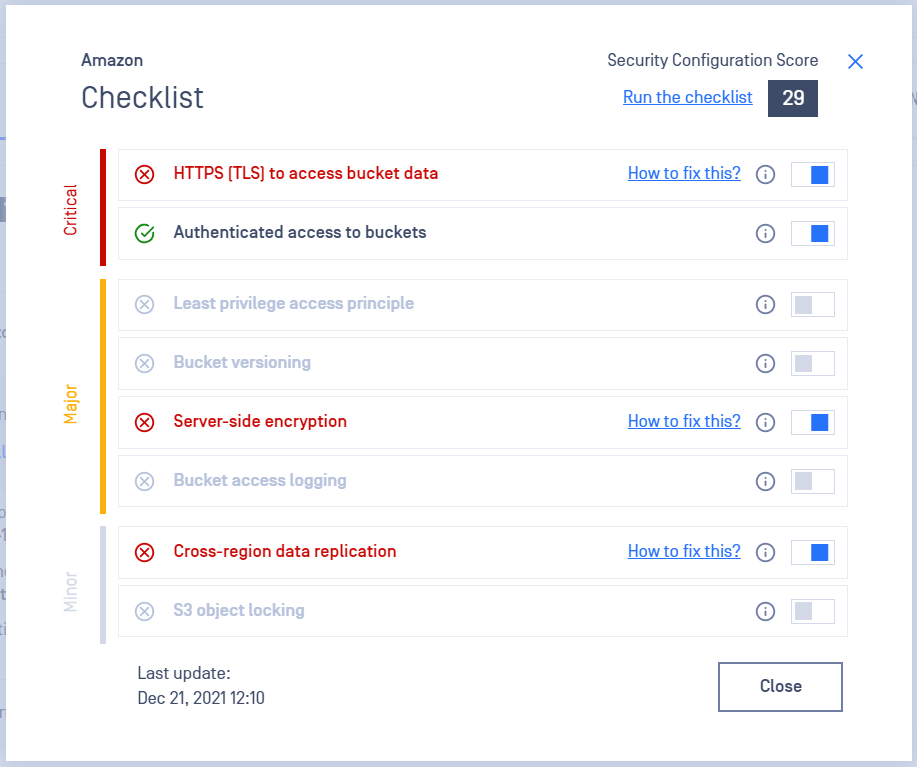Click the gray X icon beside S3 object locking

click(x=144, y=611)
